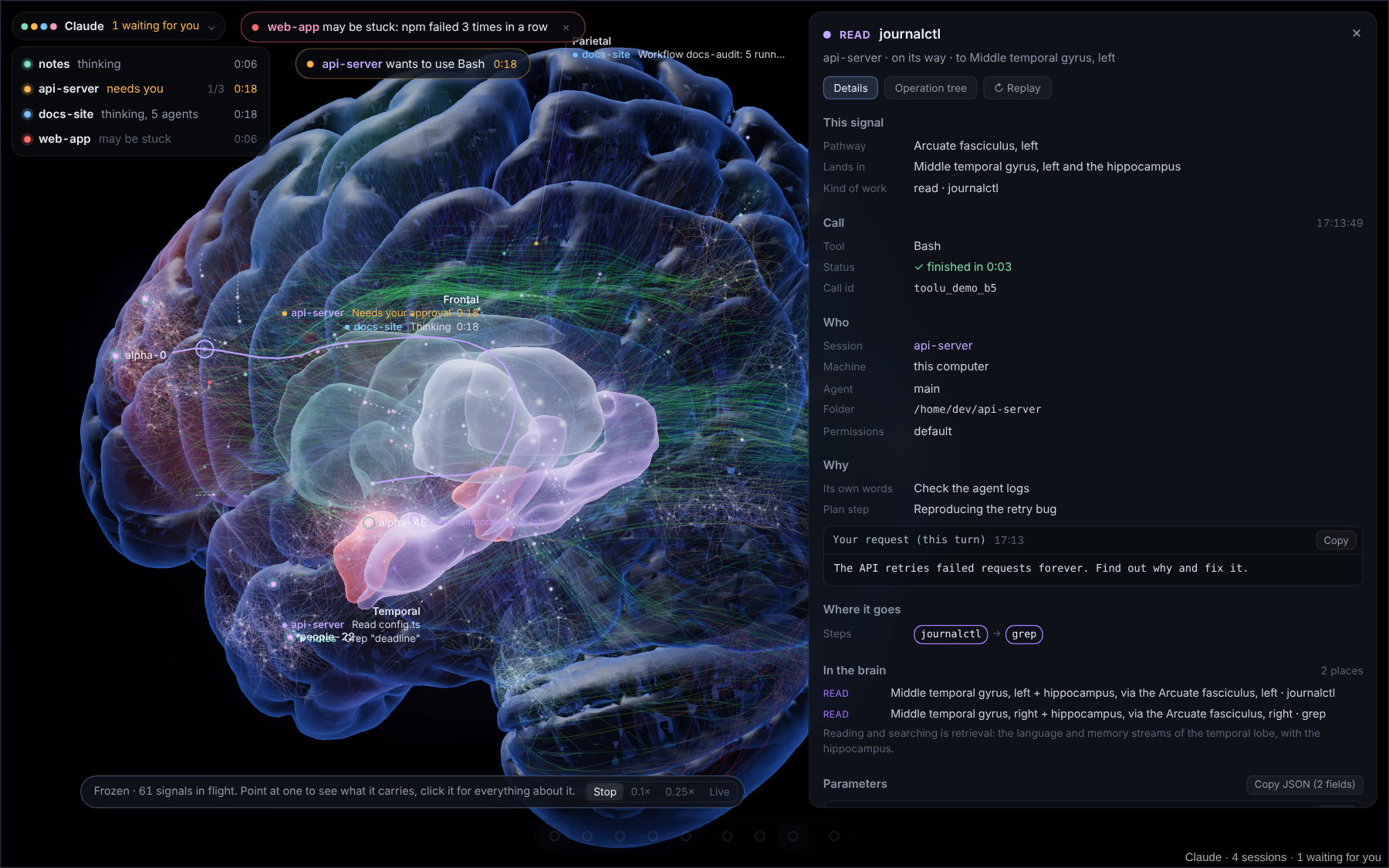Image resolution: width=1389 pixels, height=868 pixels.
Task: Dismiss the web-app stuck alert with its X
Action: pos(566,27)
